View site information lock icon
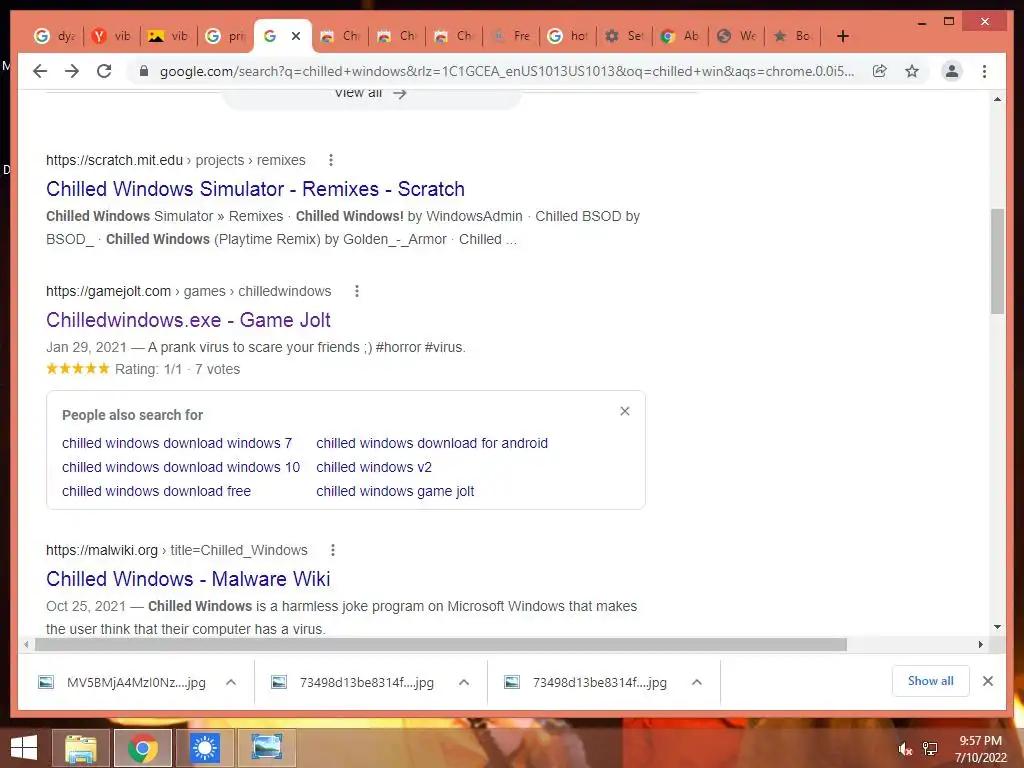The image size is (1024, 768). pos(144,71)
